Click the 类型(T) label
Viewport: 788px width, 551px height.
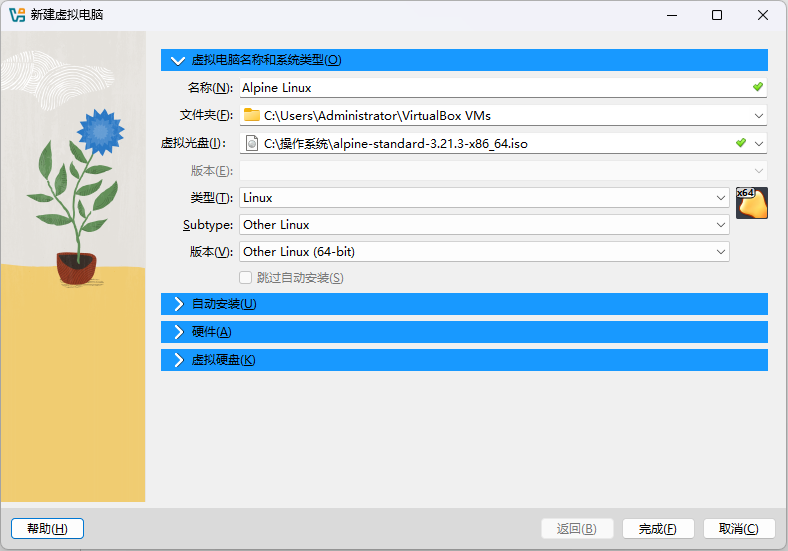pos(212,198)
